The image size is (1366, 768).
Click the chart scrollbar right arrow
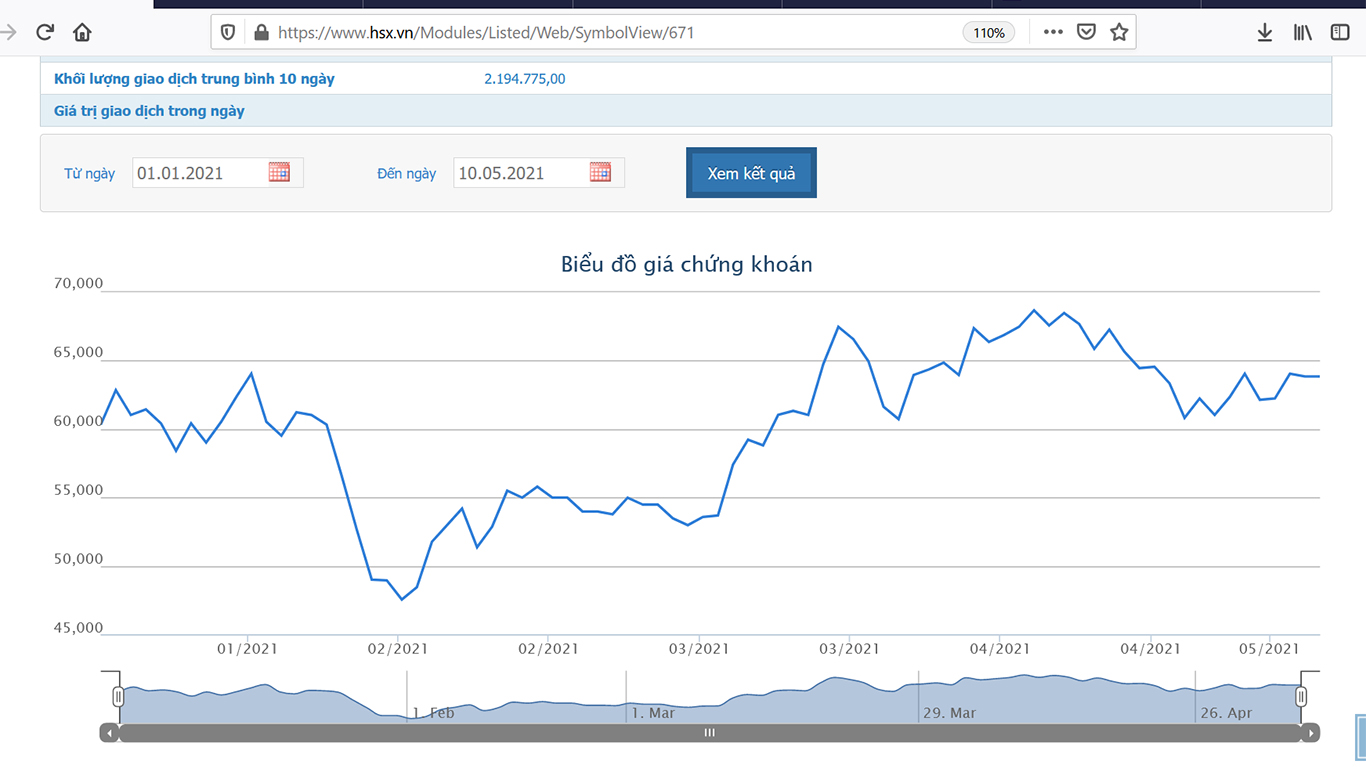pos(1310,733)
